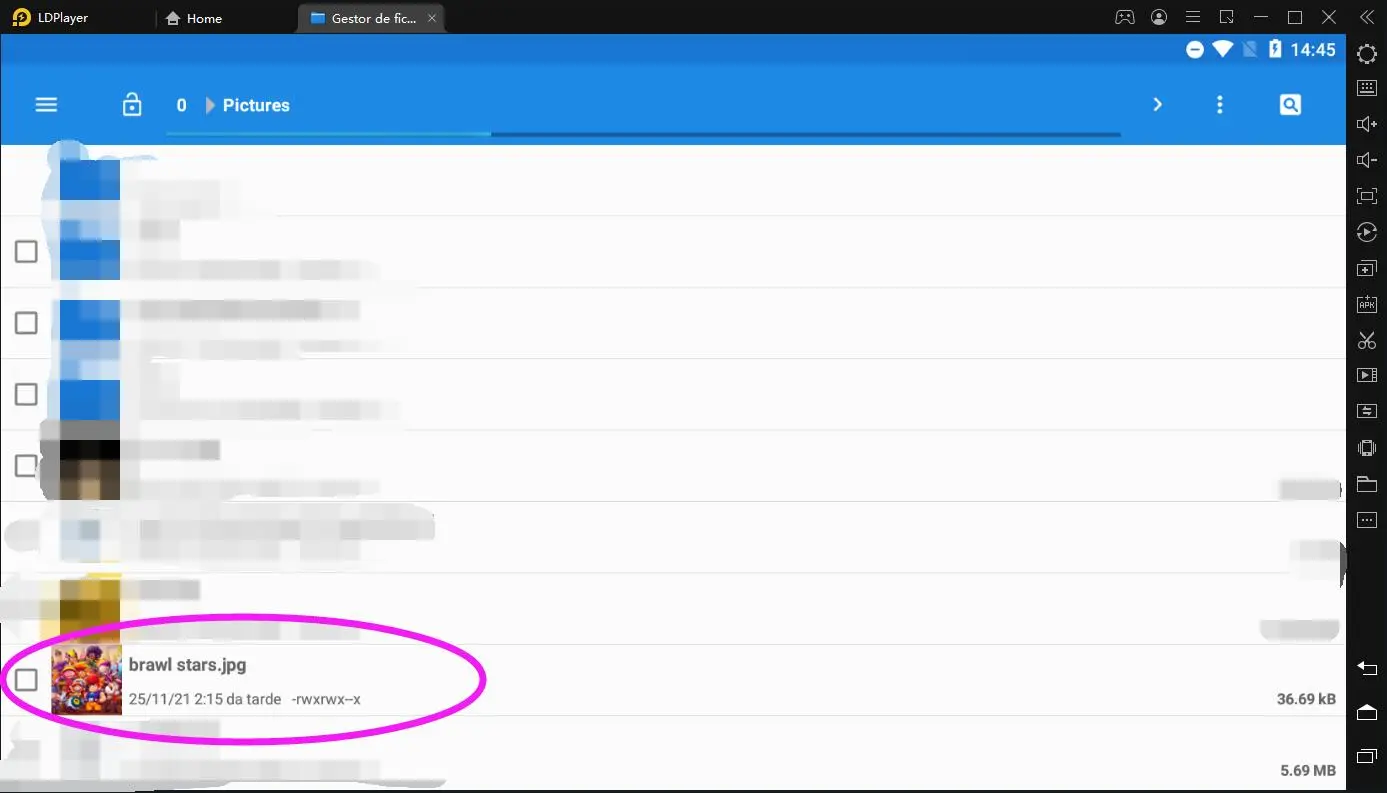The width and height of the screenshot is (1387, 793).
Task: Click the lock icon in the toolbar
Action: click(132, 105)
